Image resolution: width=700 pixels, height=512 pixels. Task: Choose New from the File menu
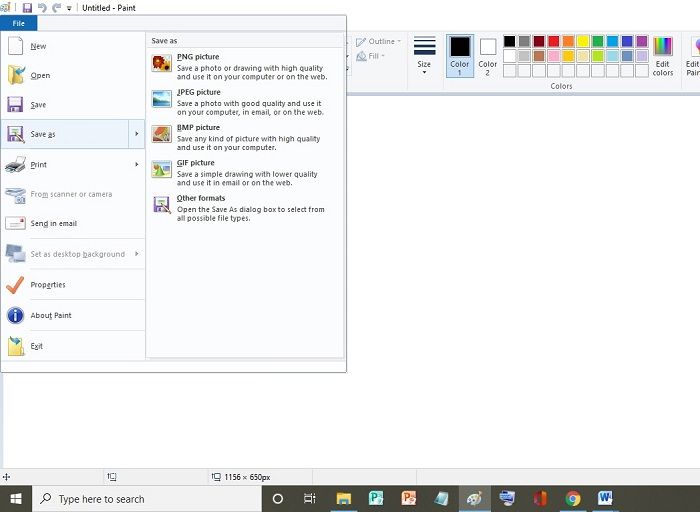pos(73,46)
